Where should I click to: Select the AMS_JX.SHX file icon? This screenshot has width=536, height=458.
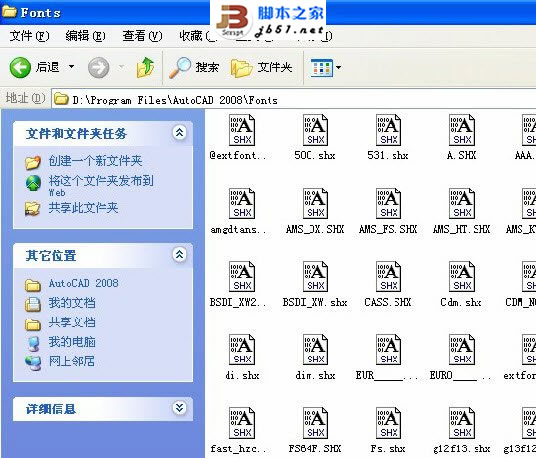(x=315, y=203)
